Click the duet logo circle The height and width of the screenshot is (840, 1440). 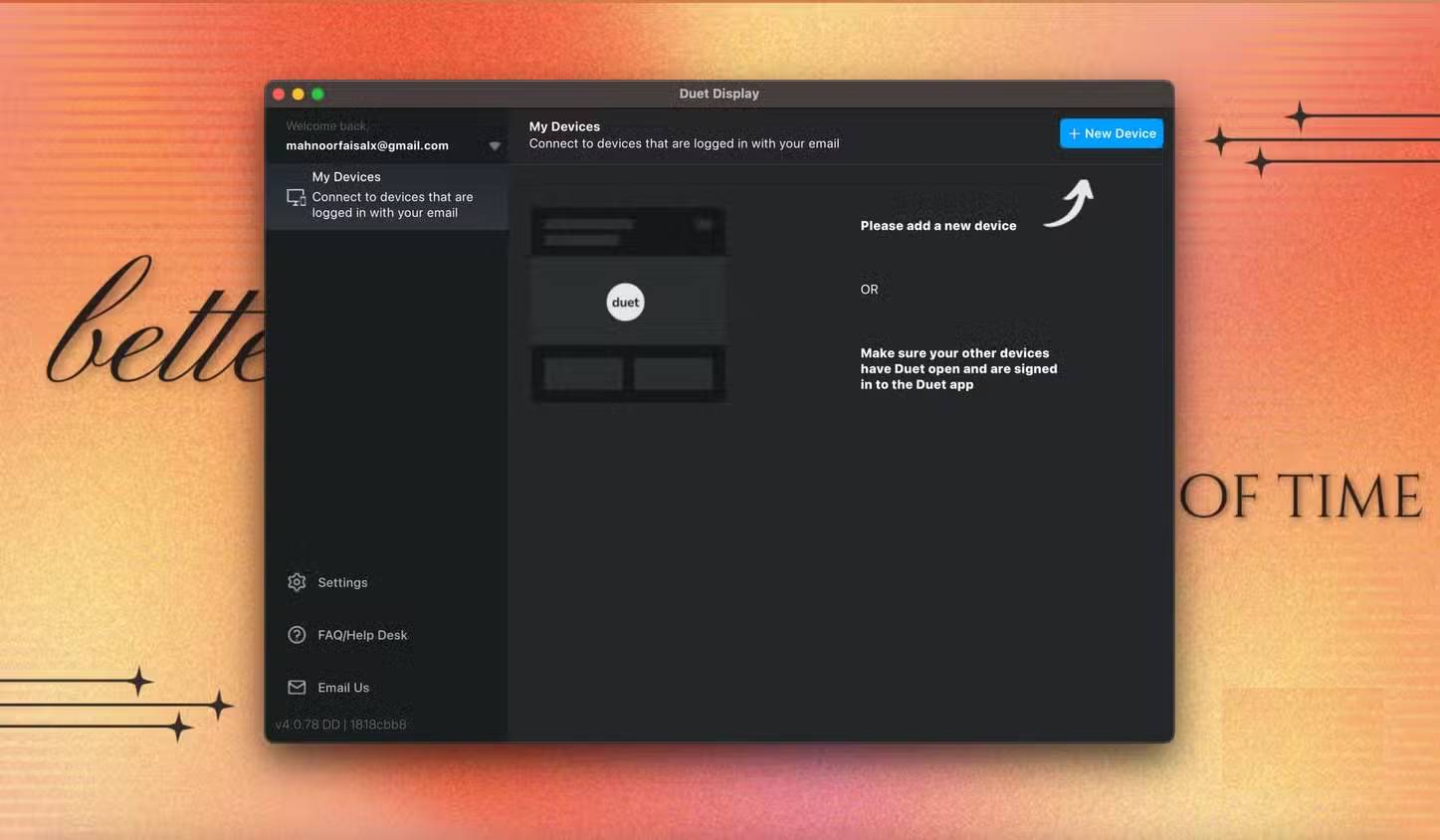click(x=625, y=303)
